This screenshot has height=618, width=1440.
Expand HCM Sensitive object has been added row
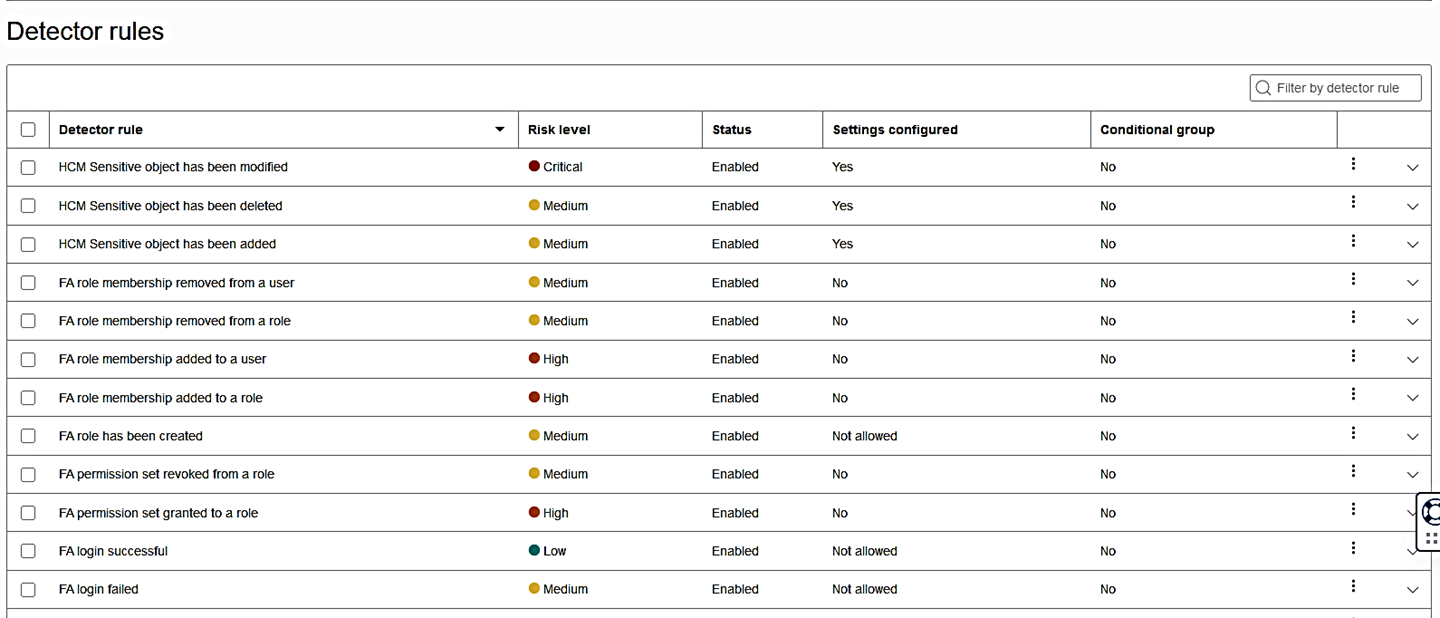coord(1412,245)
